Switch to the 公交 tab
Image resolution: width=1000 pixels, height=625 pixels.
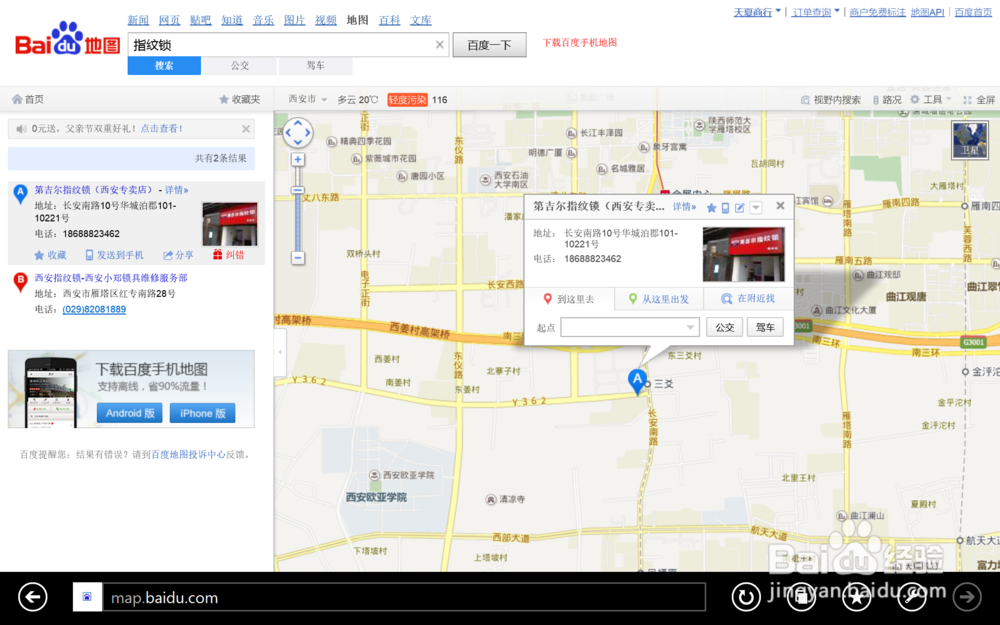click(240, 66)
